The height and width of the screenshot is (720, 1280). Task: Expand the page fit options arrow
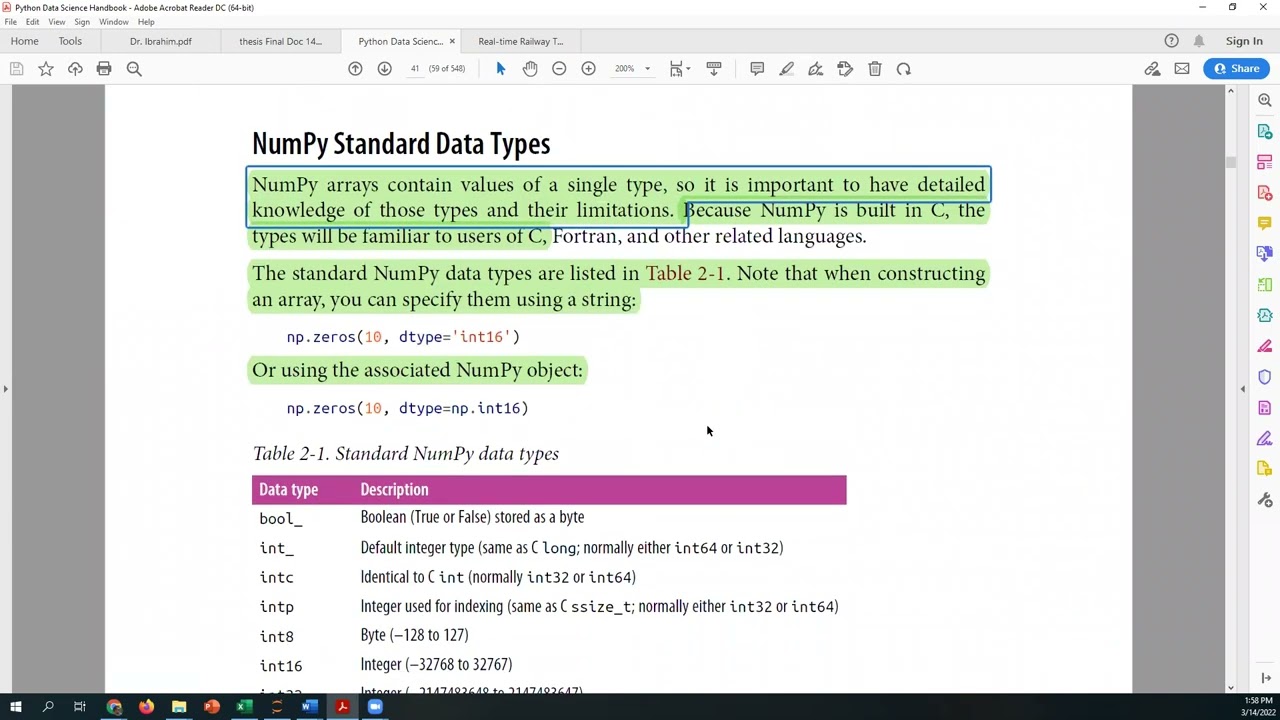688,69
